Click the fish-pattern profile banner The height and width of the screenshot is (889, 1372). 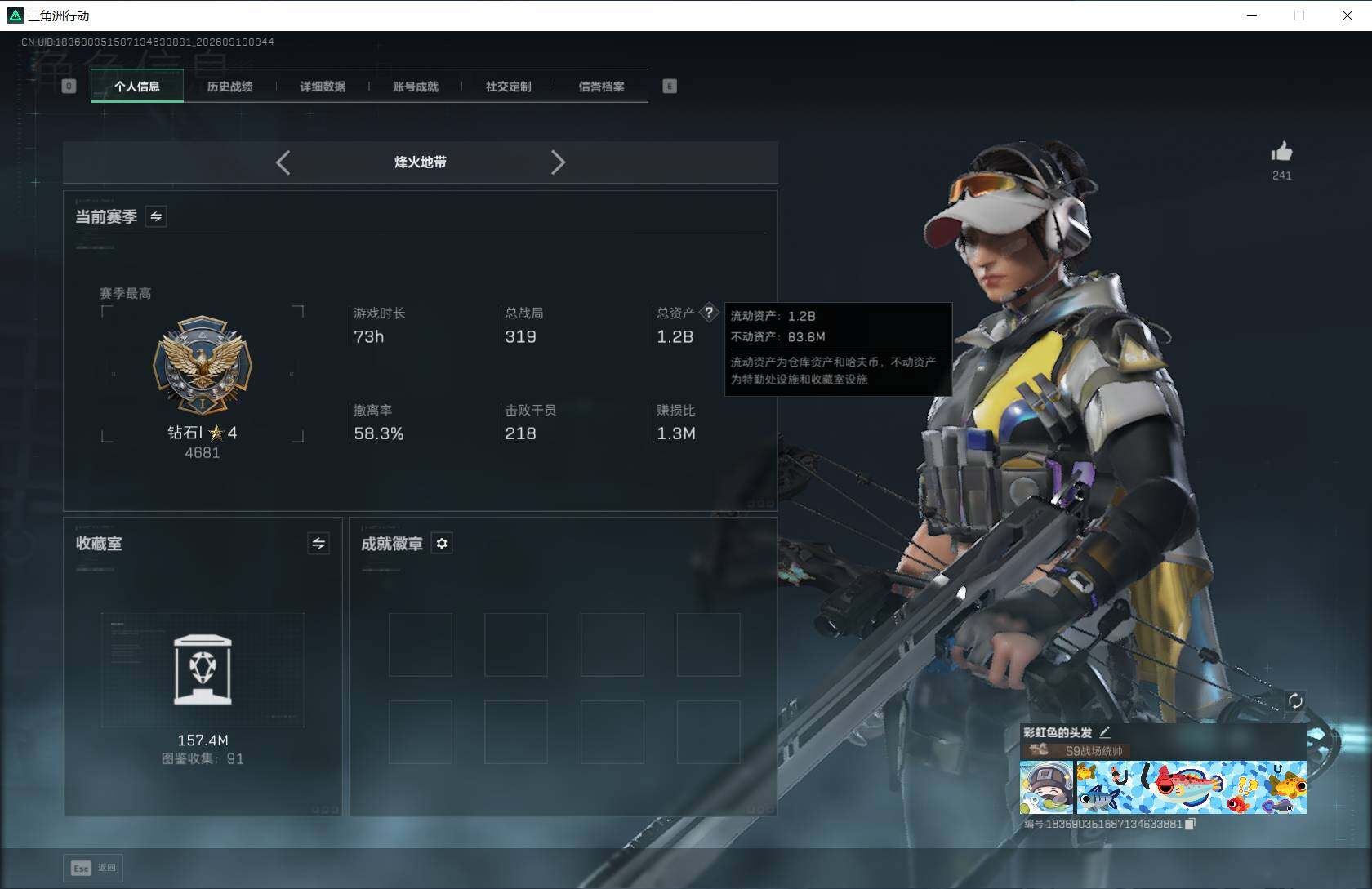(1192, 787)
